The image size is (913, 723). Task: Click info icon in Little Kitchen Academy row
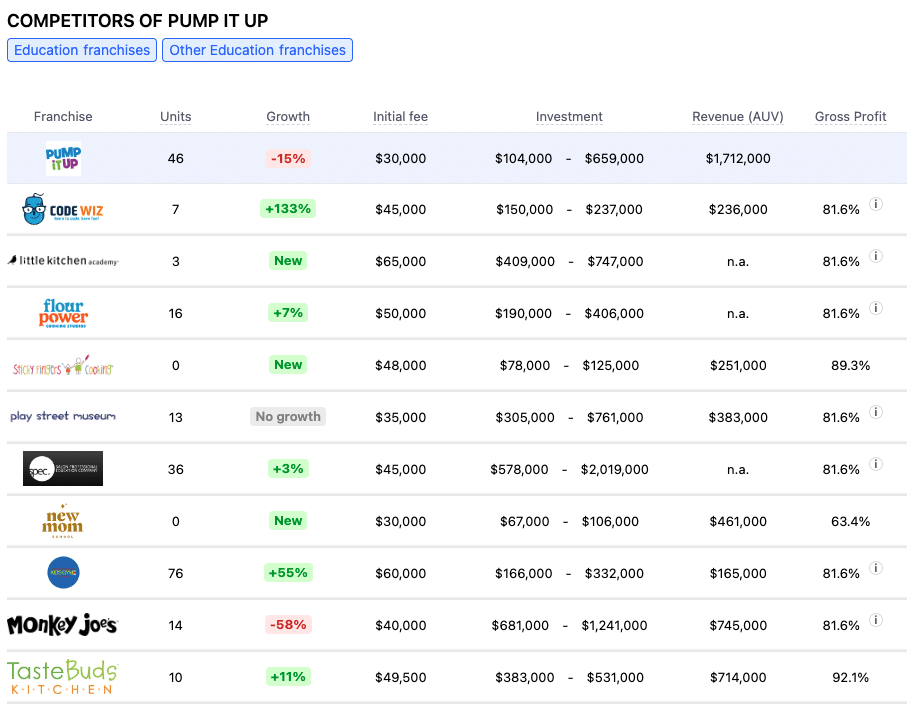point(876,256)
